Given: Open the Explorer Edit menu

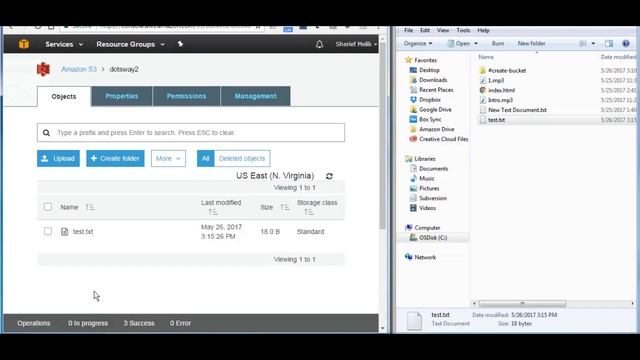Looking at the screenshot, I should [425, 30].
